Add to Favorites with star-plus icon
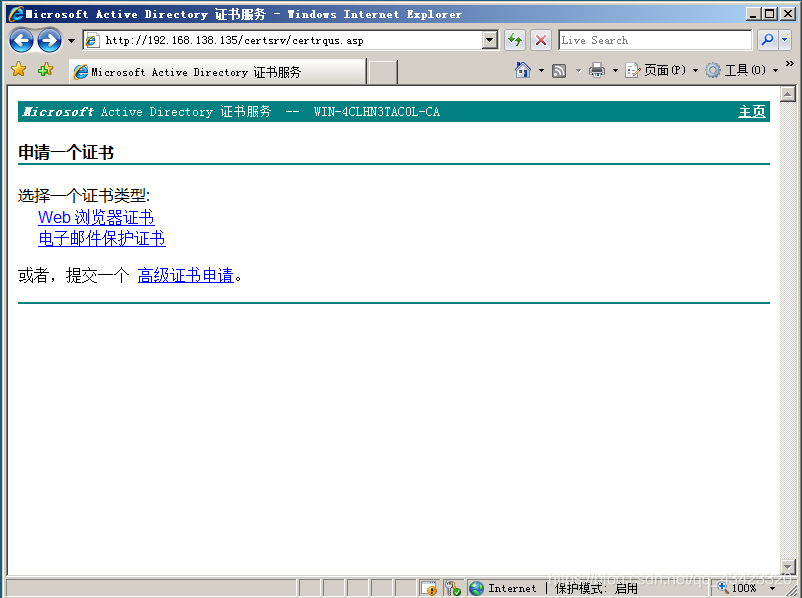Image resolution: width=802 pixels, height=598 pixels. (x=46, y=69)
